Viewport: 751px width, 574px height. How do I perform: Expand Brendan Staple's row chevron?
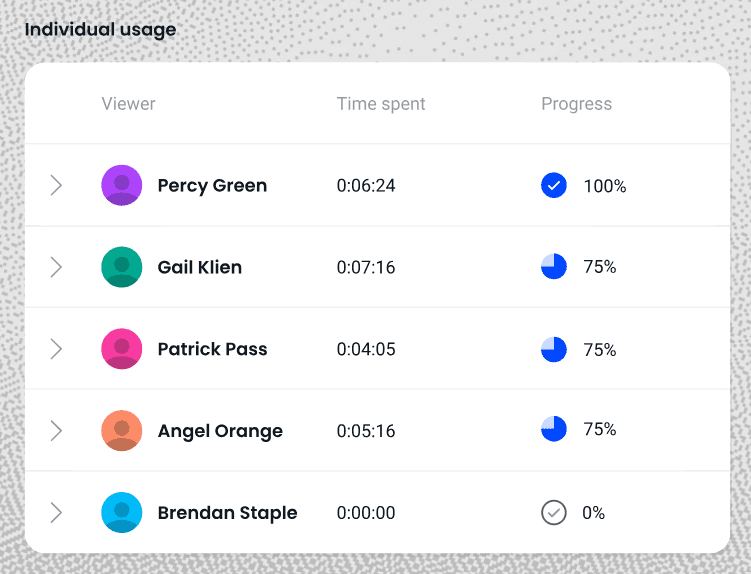tap(56, 513)
